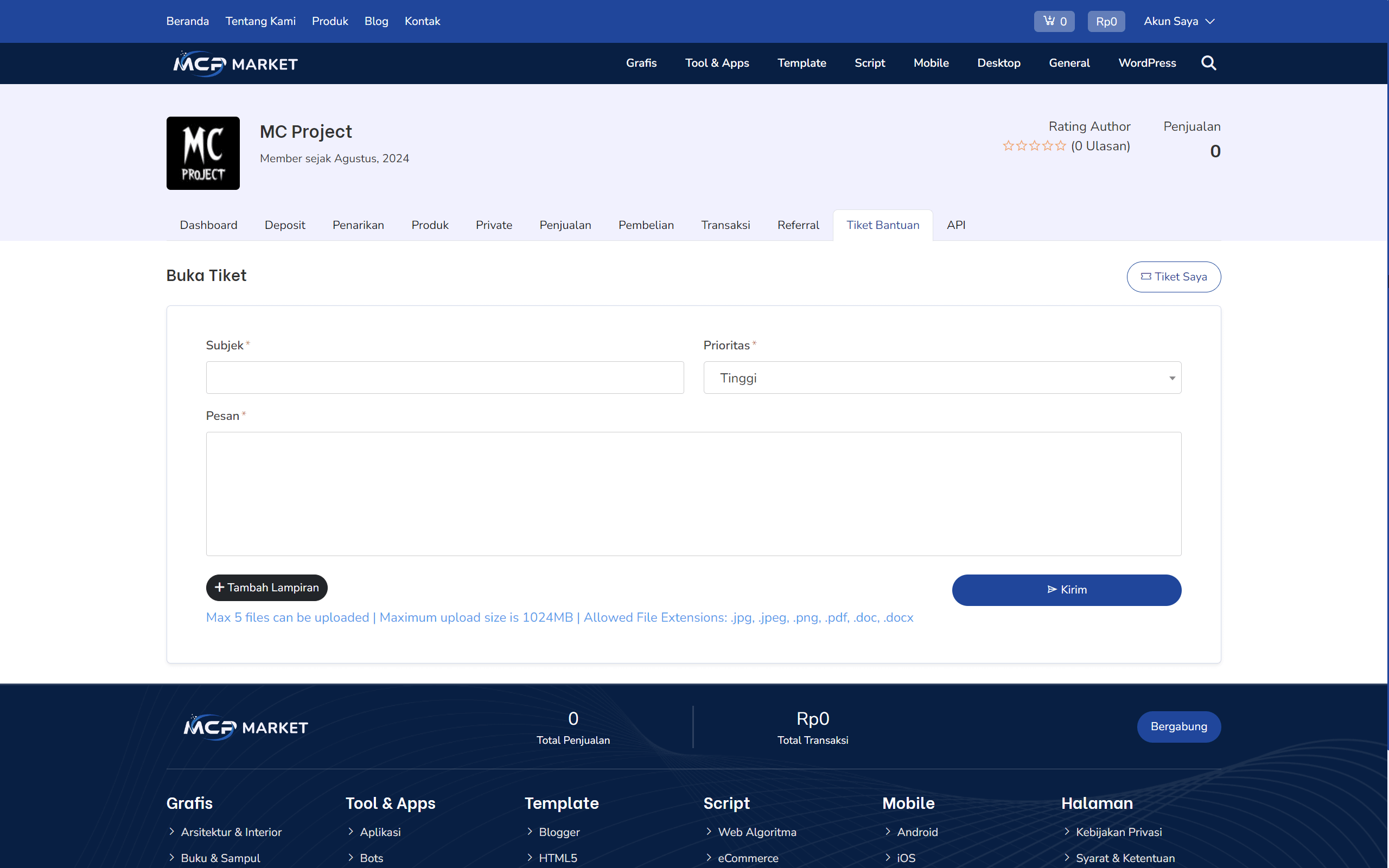Open the Blog menu item
The width and height of the screenshot is (1389, 868).
[x=376, y=21]
